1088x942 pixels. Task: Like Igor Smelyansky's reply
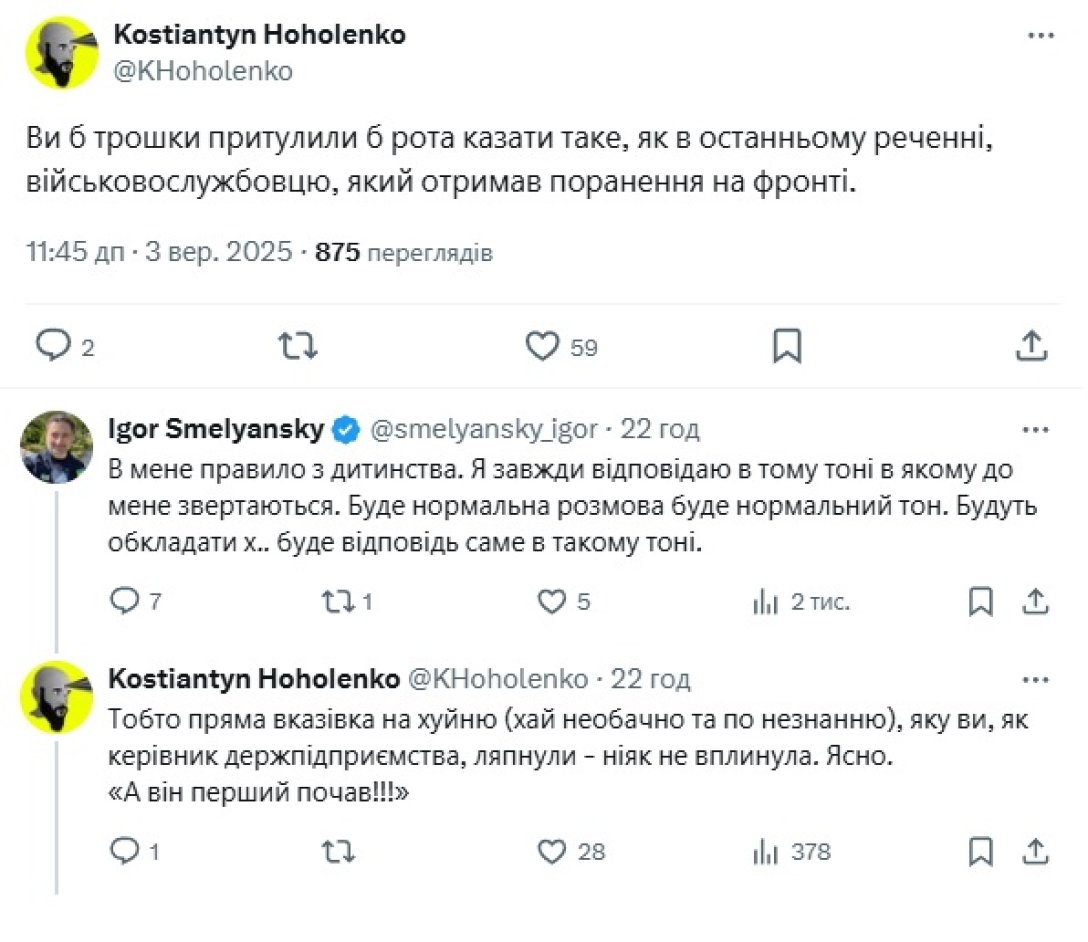[x=552, y=601]
